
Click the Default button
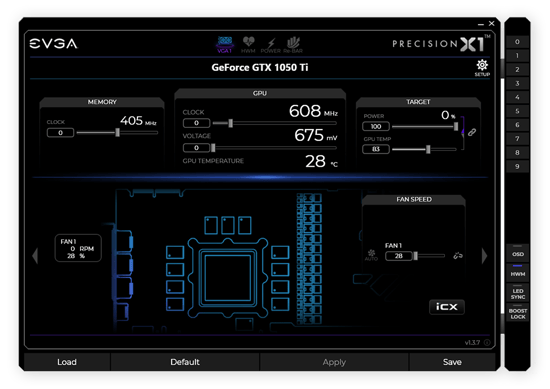(185, 362)
